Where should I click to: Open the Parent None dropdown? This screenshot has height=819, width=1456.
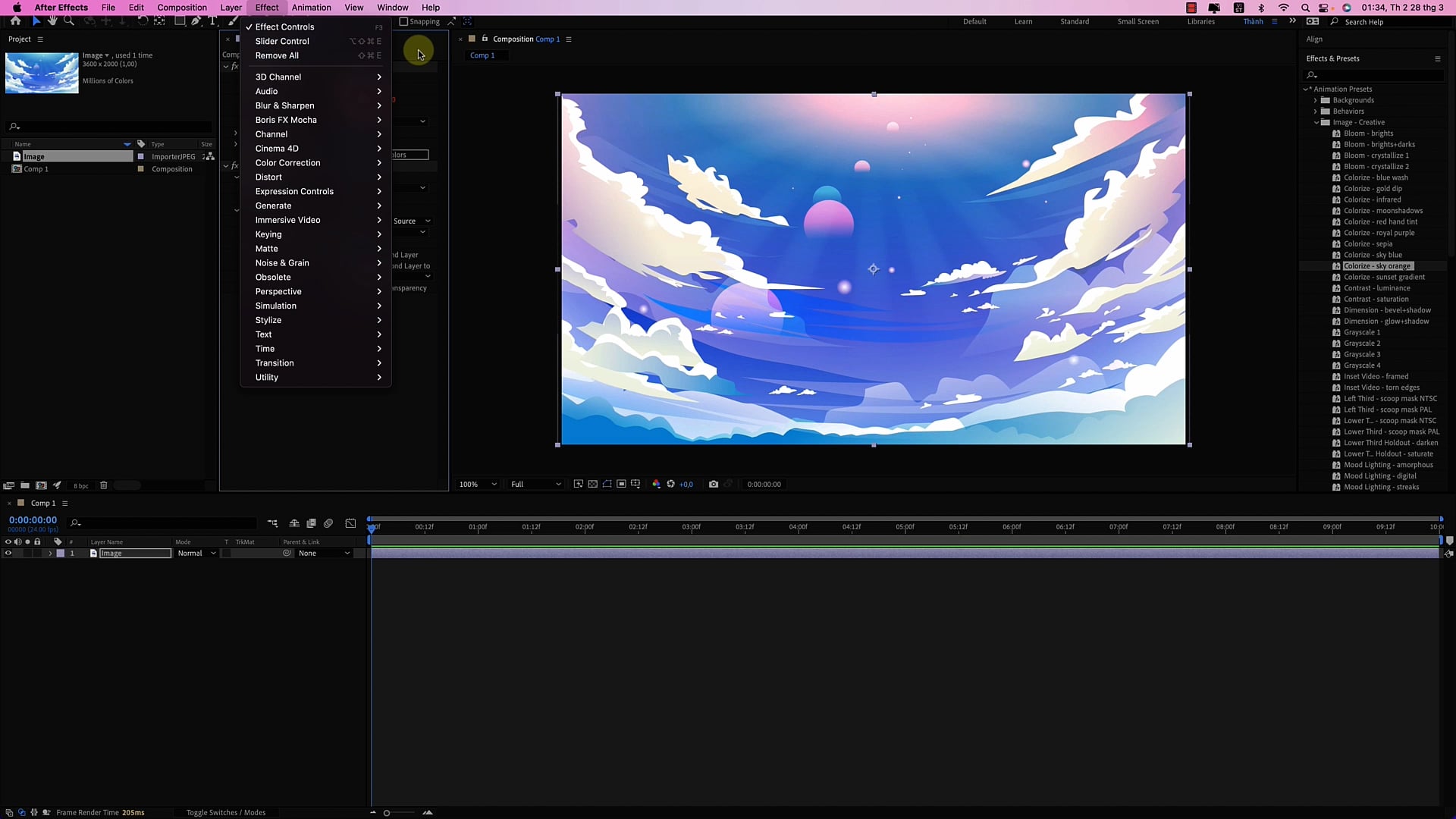pos(324,554)
